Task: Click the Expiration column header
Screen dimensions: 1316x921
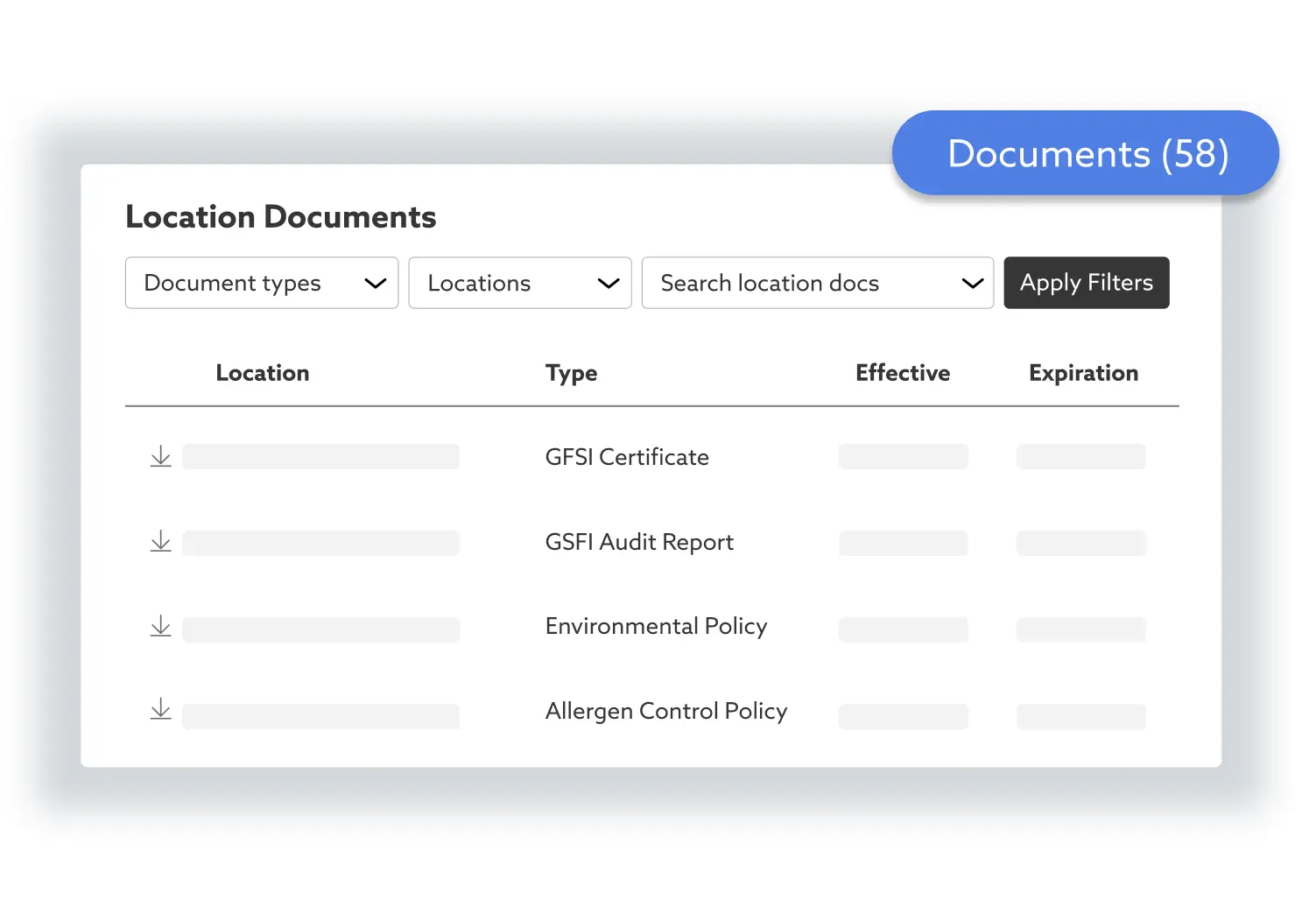Action: [x=1083, y=373]
